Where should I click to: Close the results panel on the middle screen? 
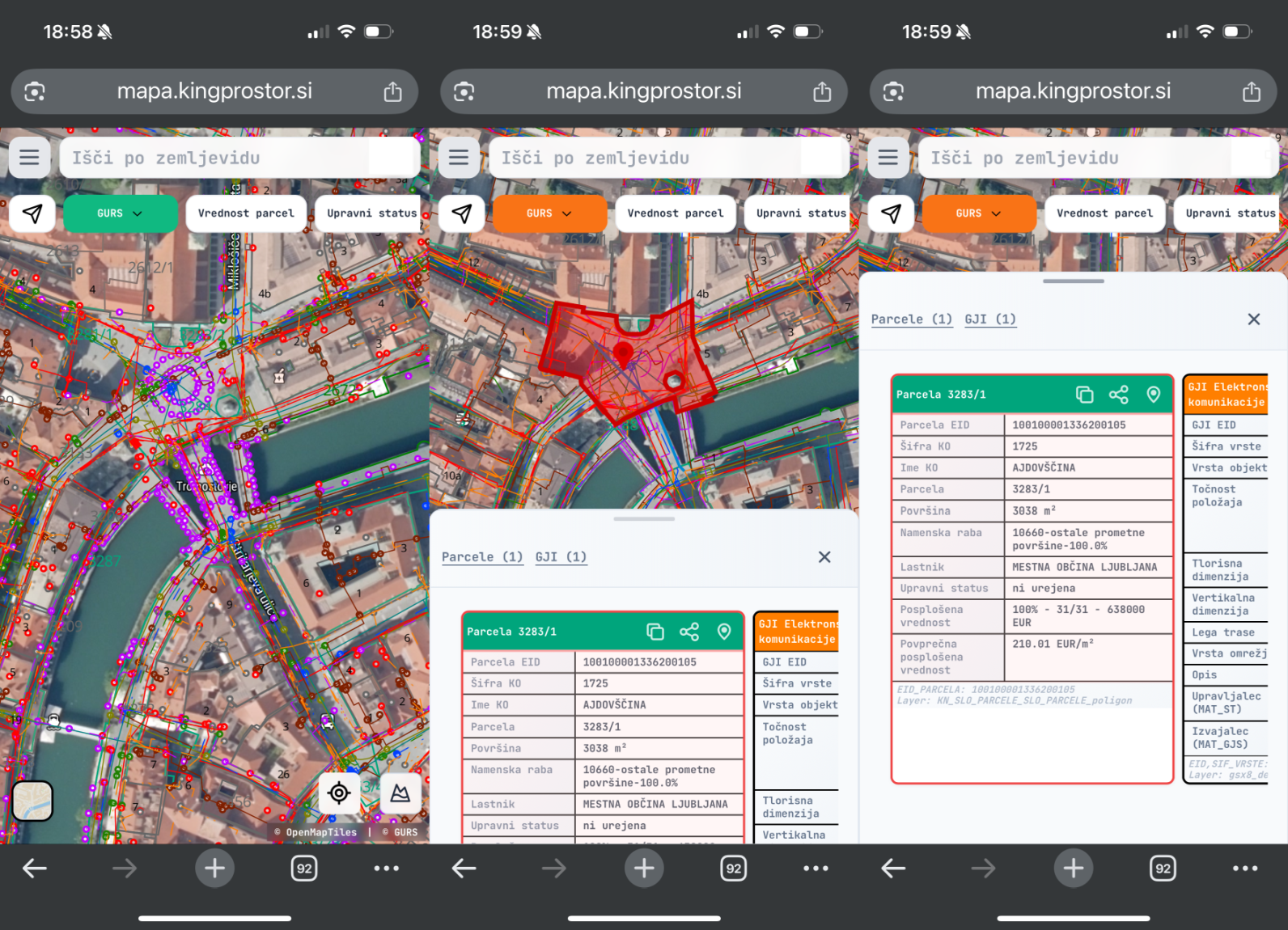(x=824, y=557)
